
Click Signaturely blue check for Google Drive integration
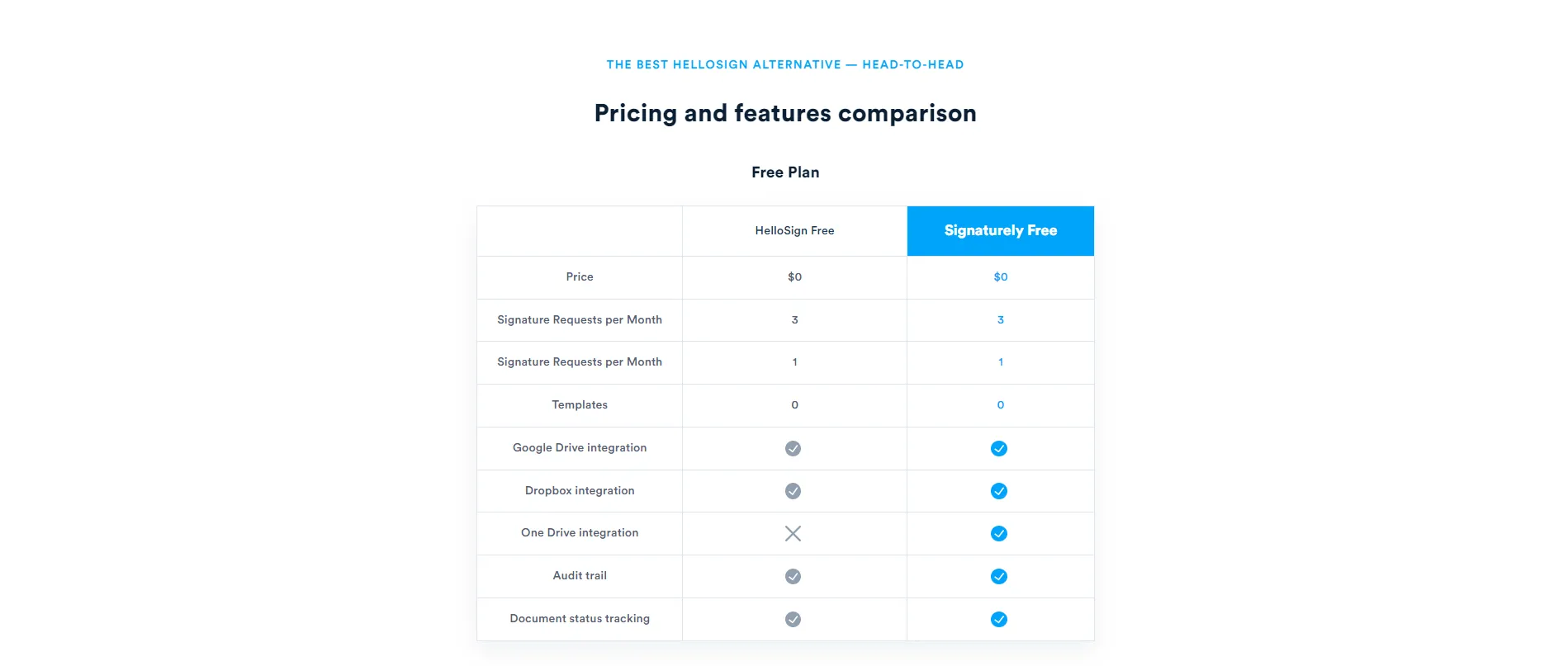click(999, 448)
